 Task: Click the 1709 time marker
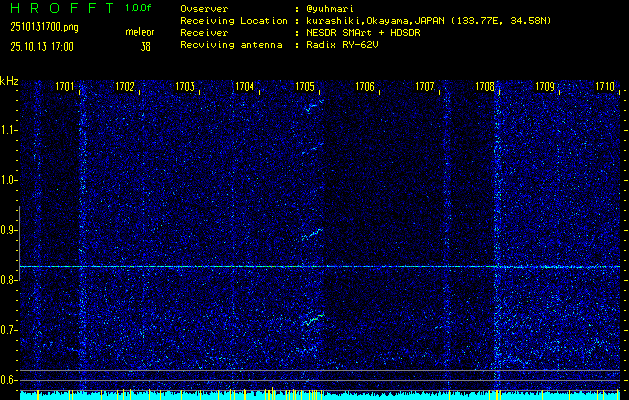545,87
